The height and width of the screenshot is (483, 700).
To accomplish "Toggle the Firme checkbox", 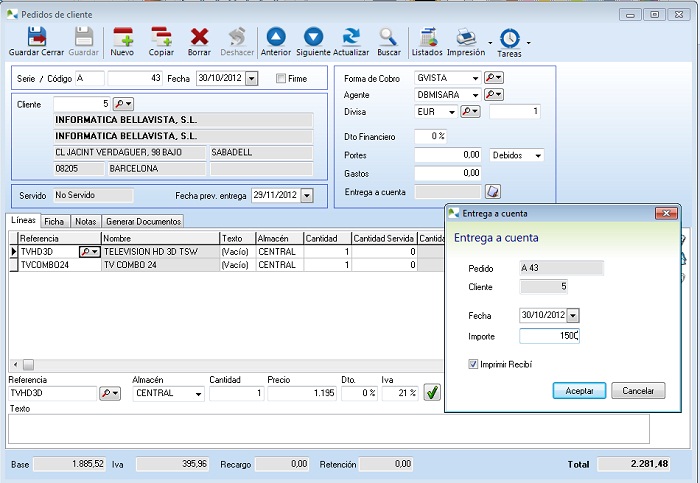I will pos(281,78).
